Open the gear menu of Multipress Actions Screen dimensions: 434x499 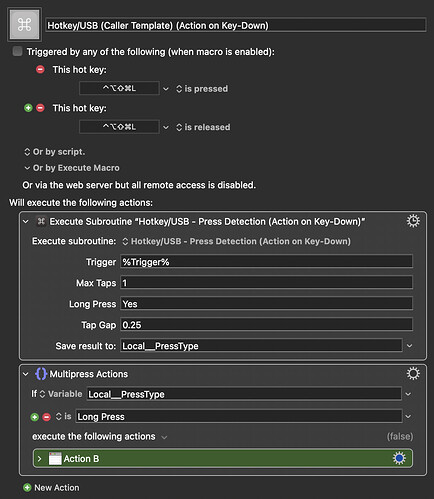coord(413,374)
